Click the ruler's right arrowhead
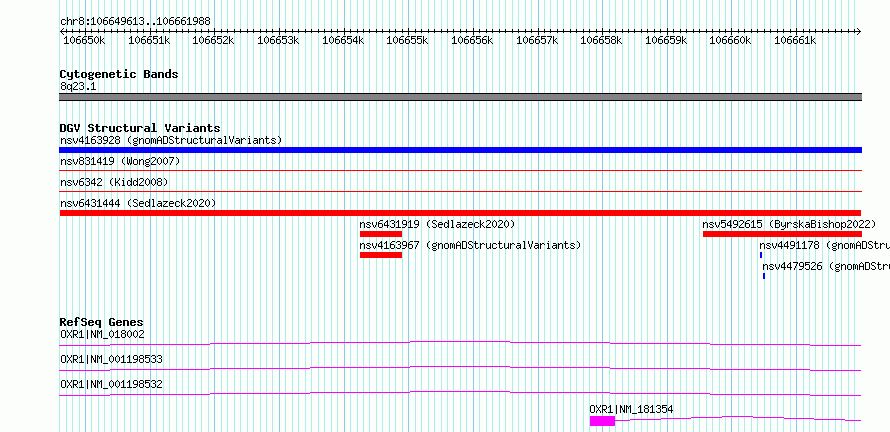890x432 pixels. (859, 31)
